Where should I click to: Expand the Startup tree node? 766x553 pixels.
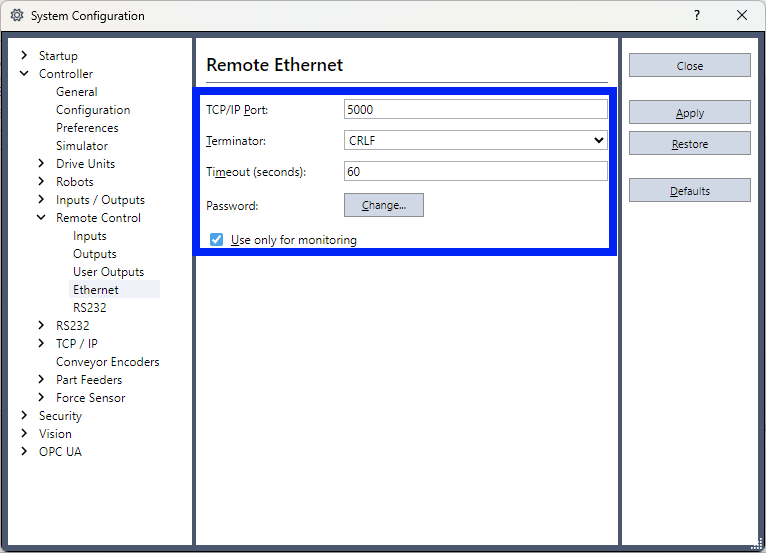tap(24, 56)
